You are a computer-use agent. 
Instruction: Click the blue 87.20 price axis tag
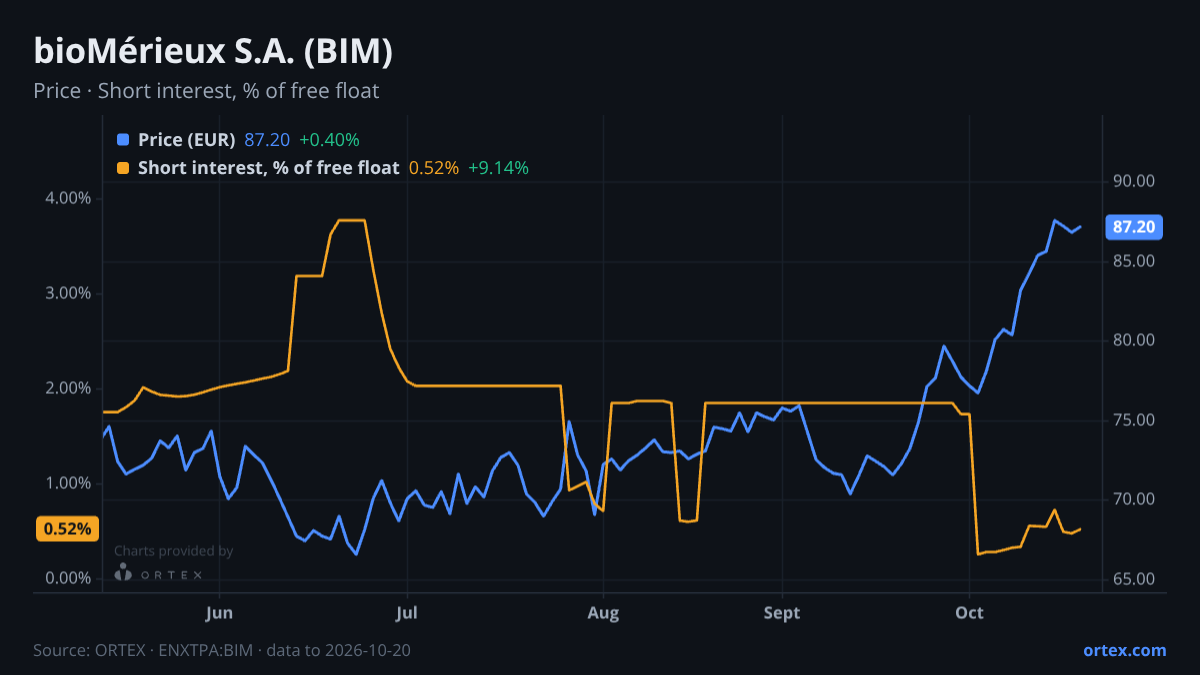coord(1134,227)
